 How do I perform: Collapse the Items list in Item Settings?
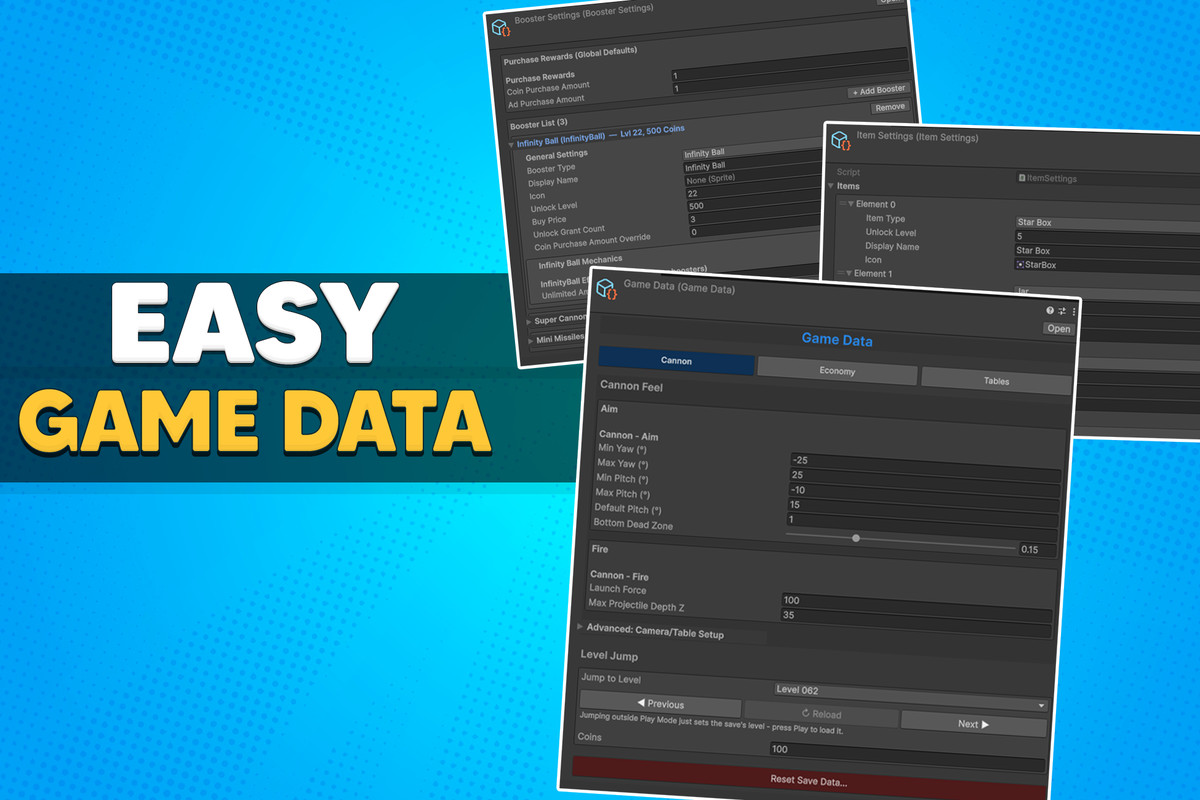point(830,186)
